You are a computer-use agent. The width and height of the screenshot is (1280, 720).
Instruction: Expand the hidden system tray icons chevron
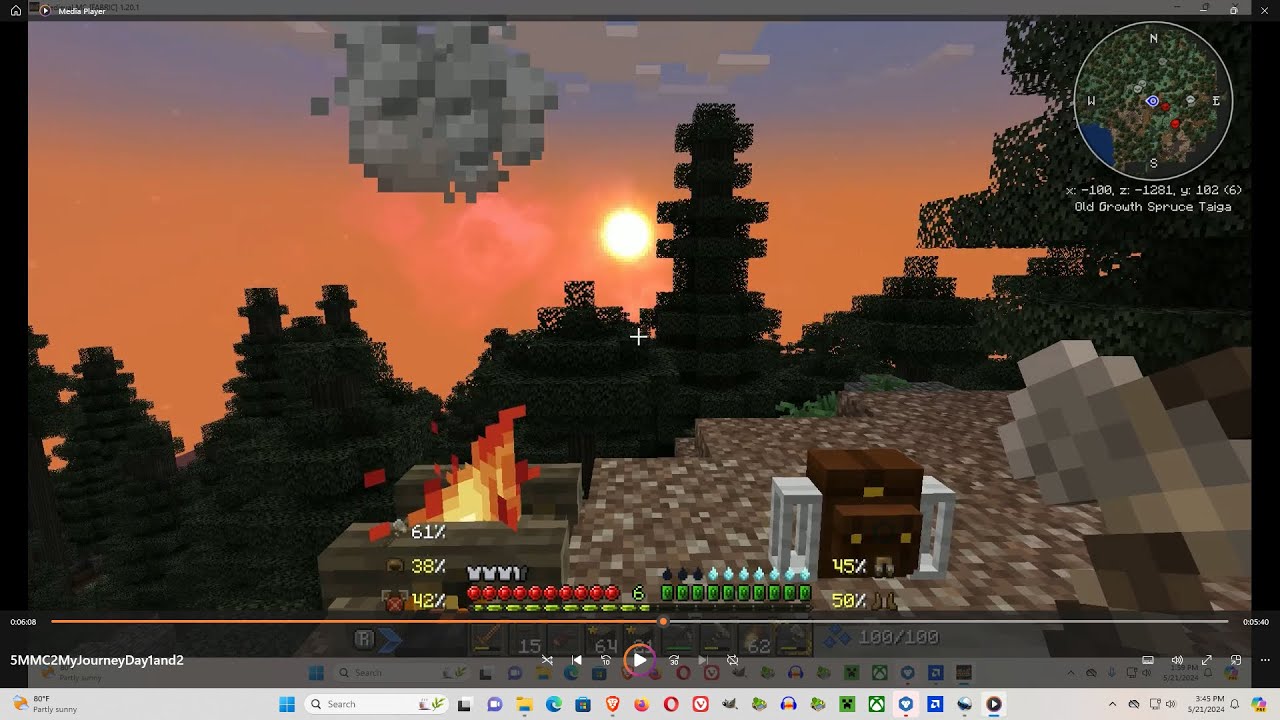1112,704
